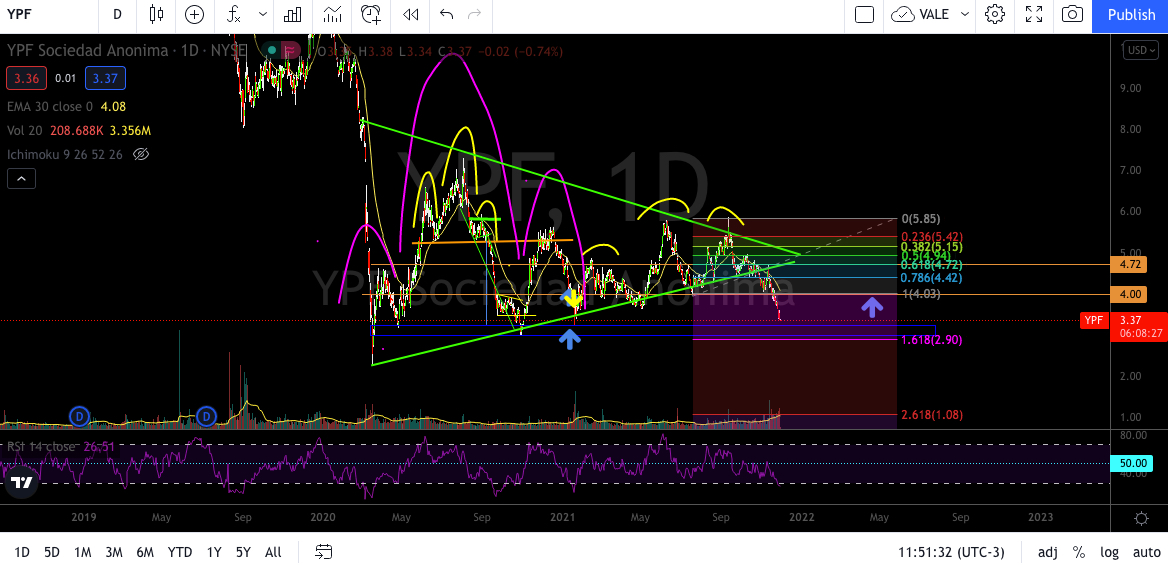Viewport: 1168px width, 566px height.
Task: Click the RSI 50.00 scale label
Action: pyautogui.click(x=1133, y=463)
